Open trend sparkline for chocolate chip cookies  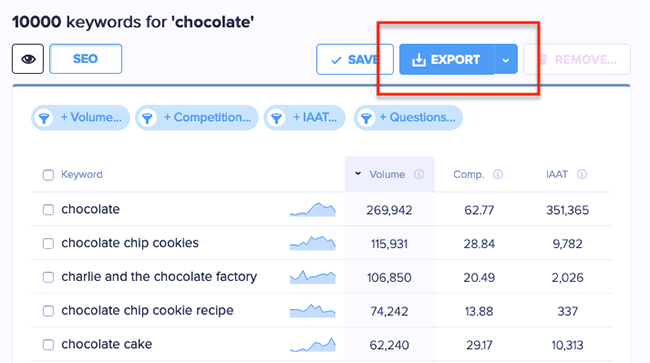pos(313,243)
